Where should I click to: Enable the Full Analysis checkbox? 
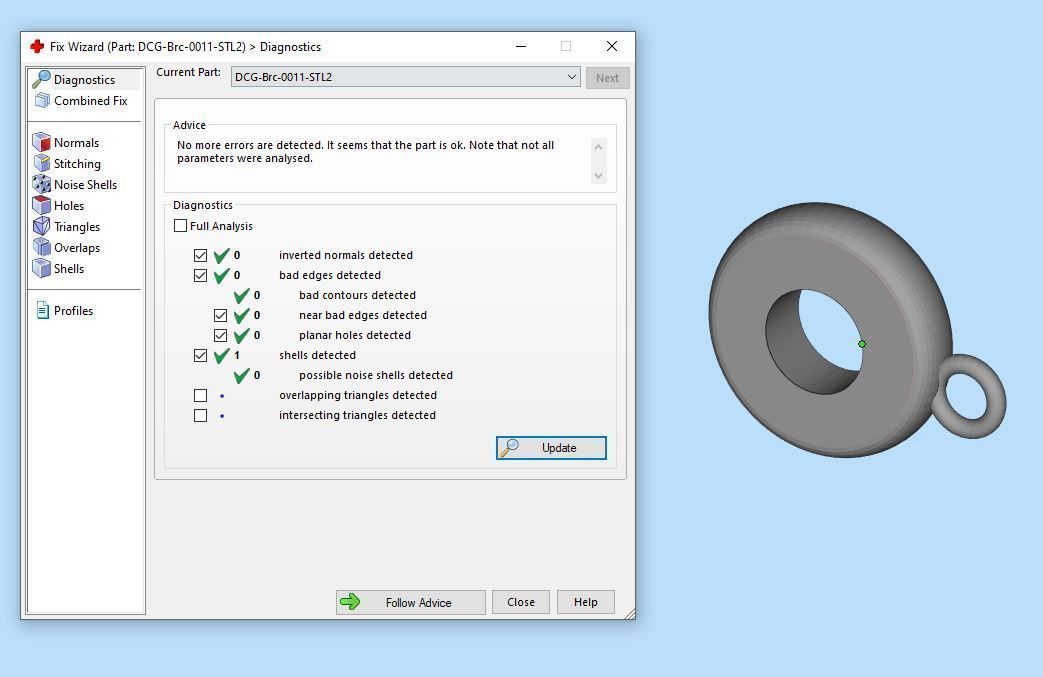tap(180, 225)
